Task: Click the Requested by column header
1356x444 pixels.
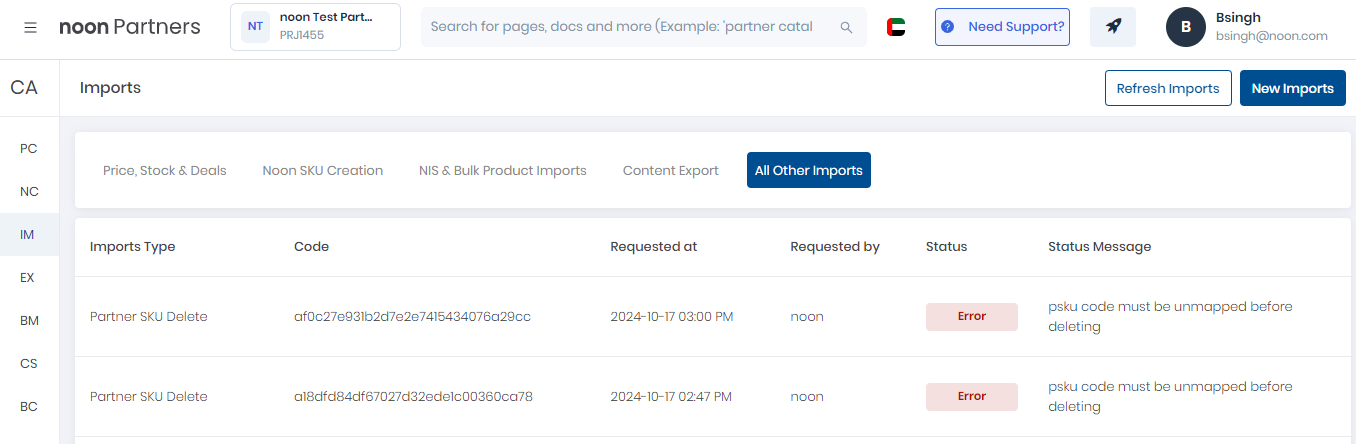Action: [x=835, y=246]
